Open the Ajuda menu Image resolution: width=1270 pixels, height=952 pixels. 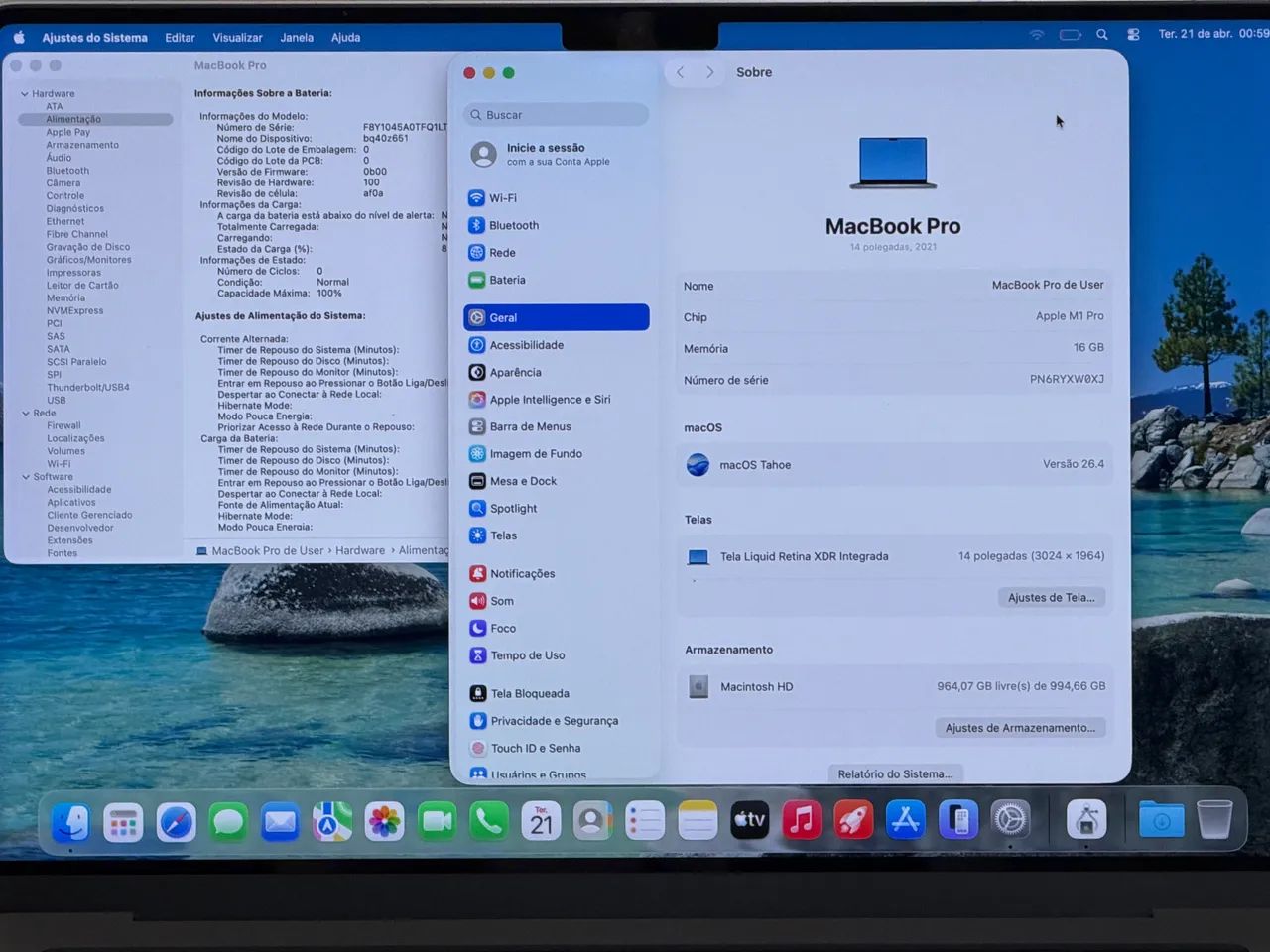click(x=345, y=38)
